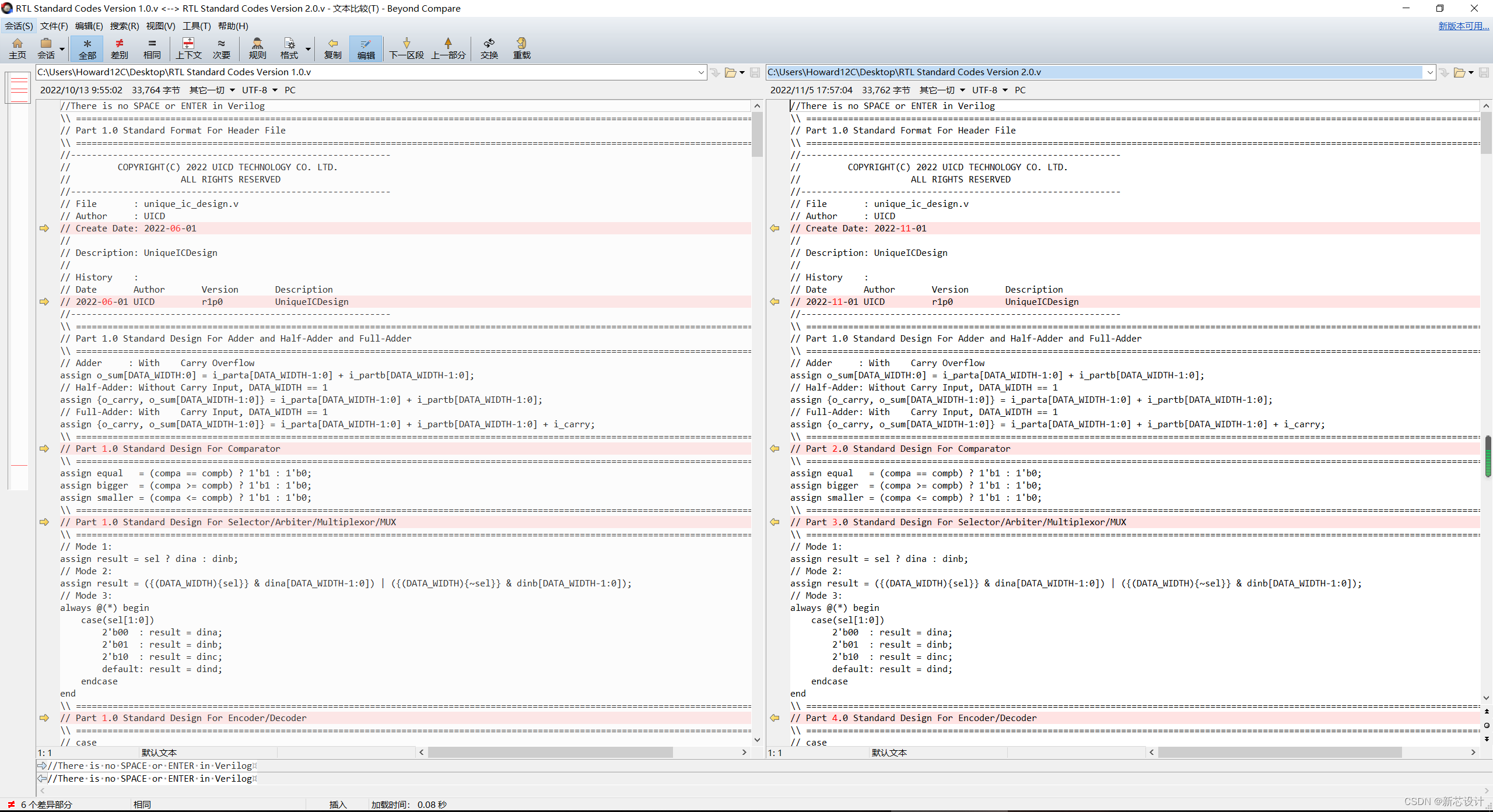Click right pane horizontal scroll left arrow
This screenshot has height=812, width=1493.
(1151, 753)
